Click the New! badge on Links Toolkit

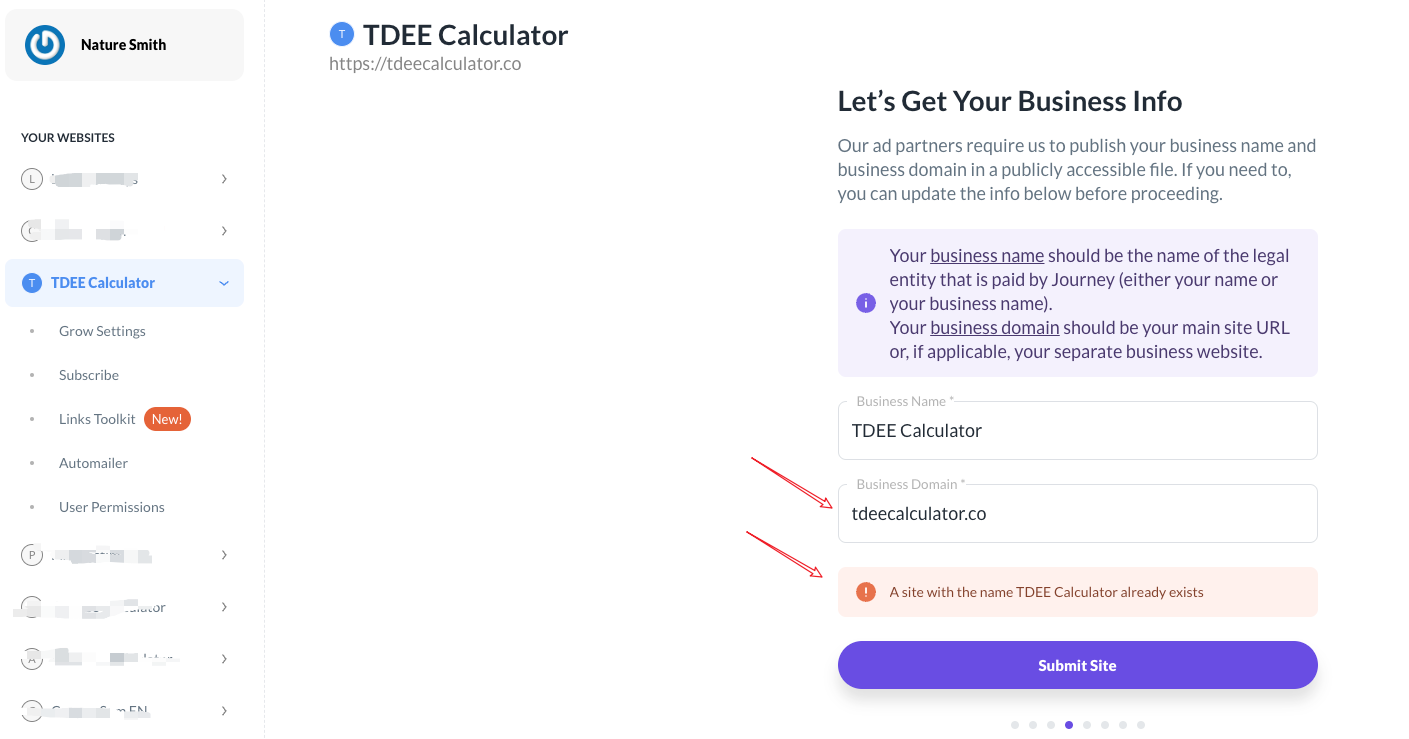click(x=167, y=419)
